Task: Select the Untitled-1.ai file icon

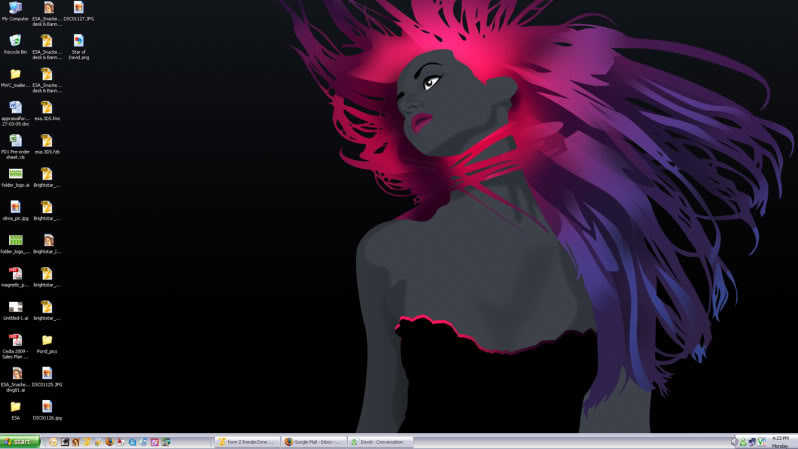Action: pyautogui.click(x=15, y=311)
